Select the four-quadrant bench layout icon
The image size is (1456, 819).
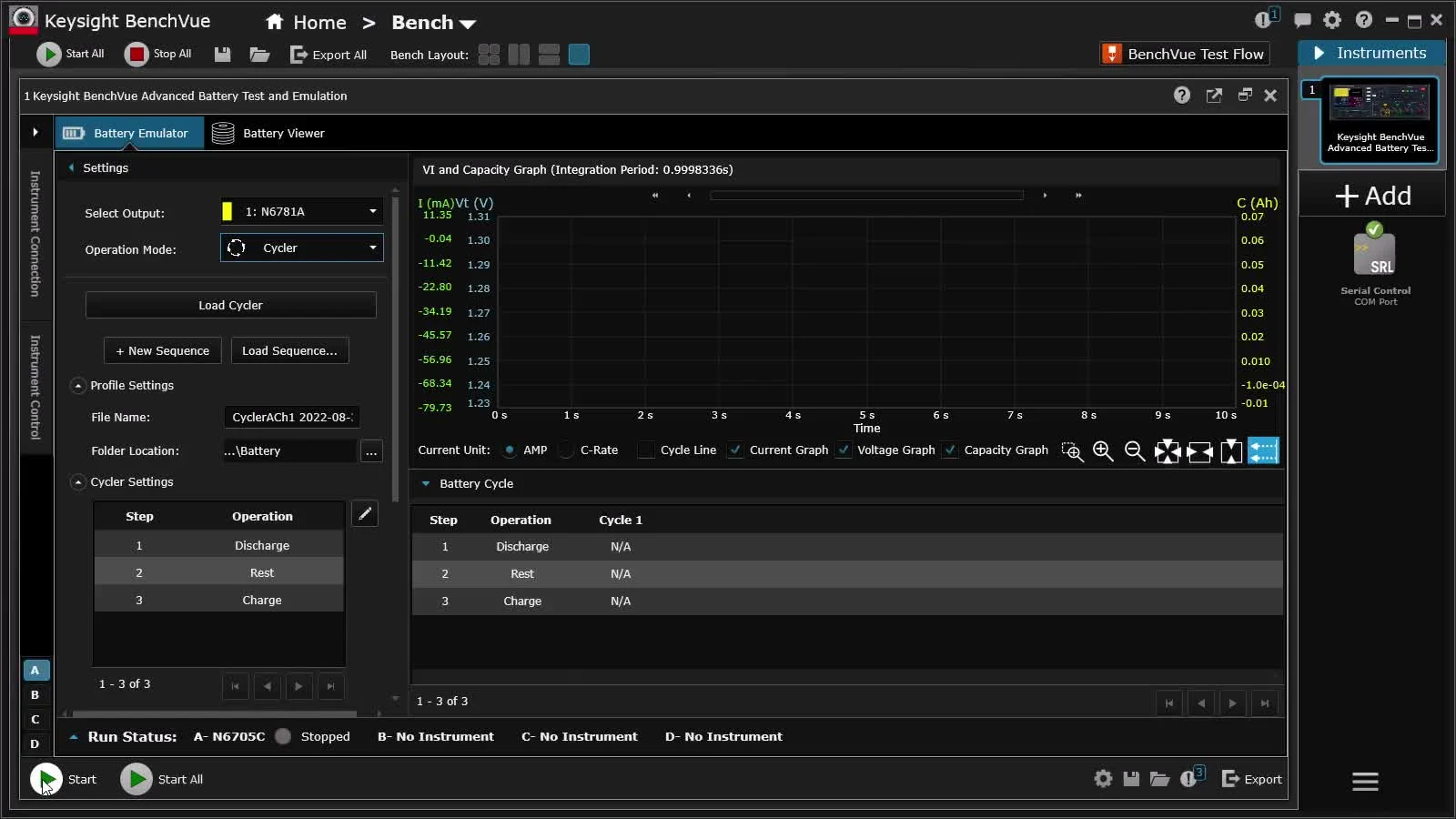point(489,55)
